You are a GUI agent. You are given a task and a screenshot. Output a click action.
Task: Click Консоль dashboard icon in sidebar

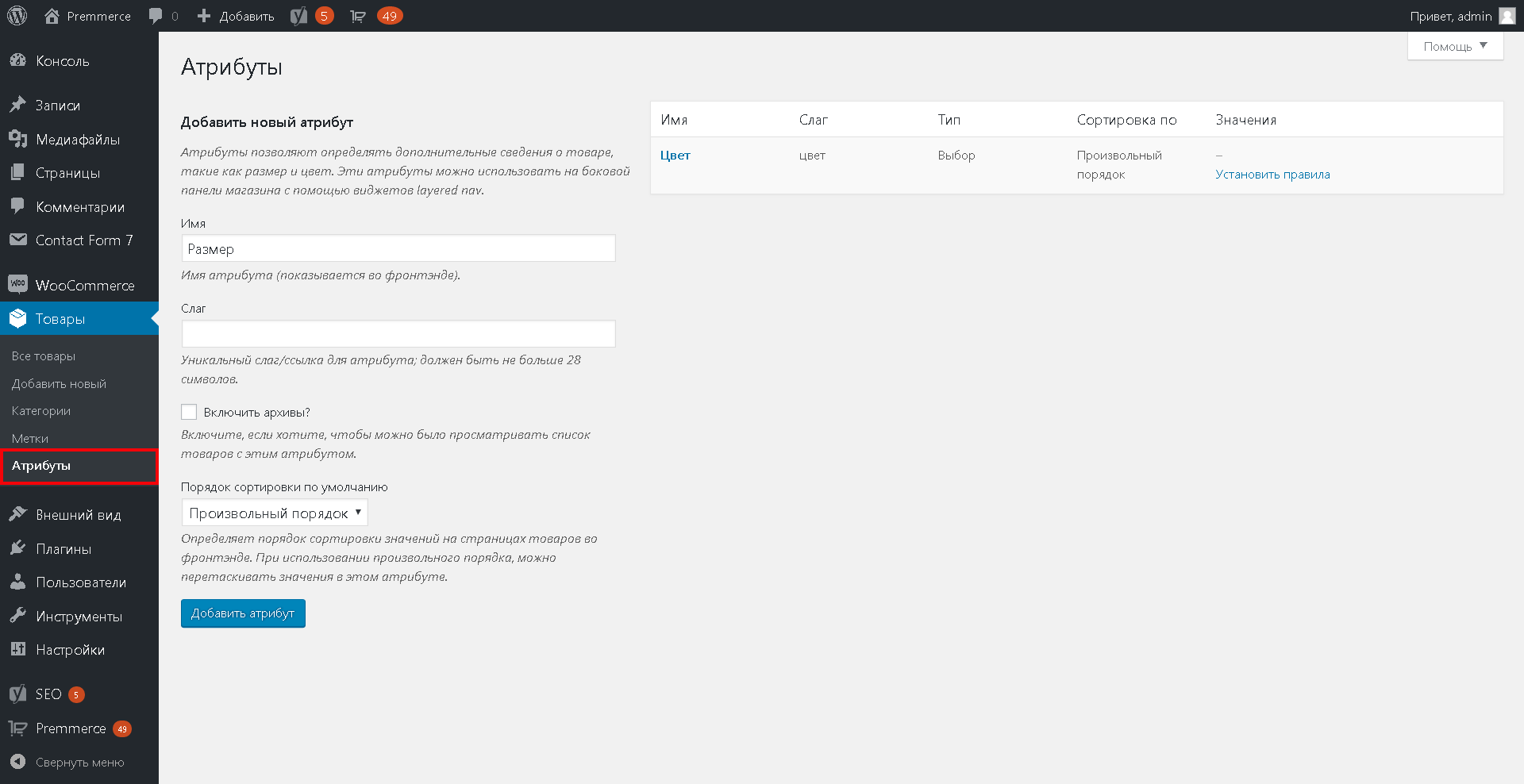coord(17,60)
